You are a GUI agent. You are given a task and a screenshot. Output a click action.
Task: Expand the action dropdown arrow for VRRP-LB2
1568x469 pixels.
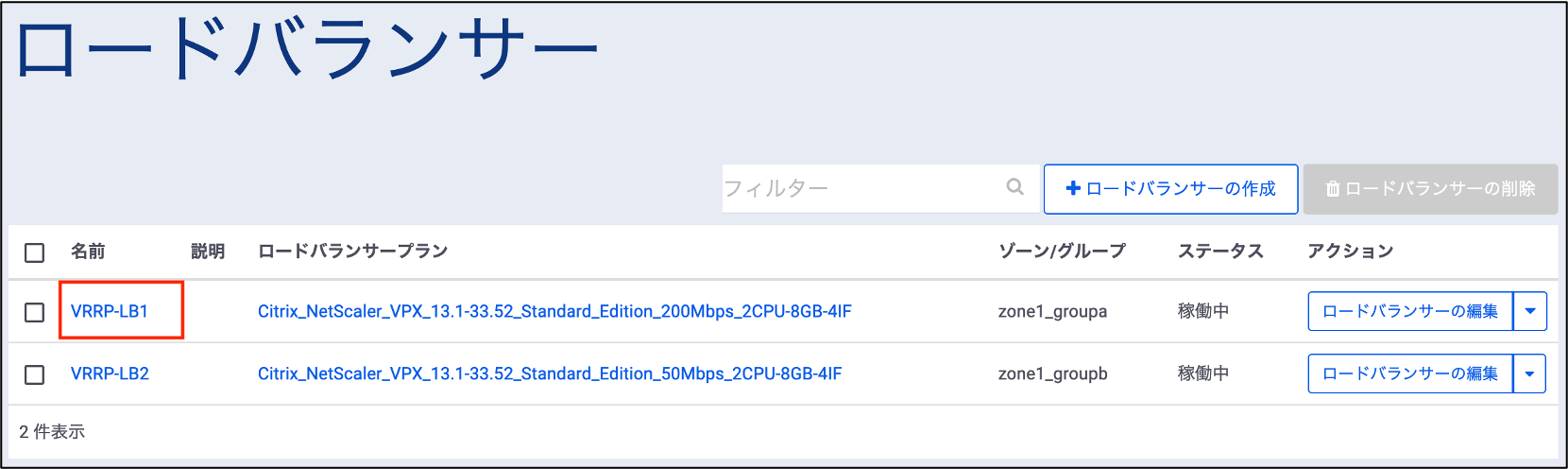tap(1530, 373)
